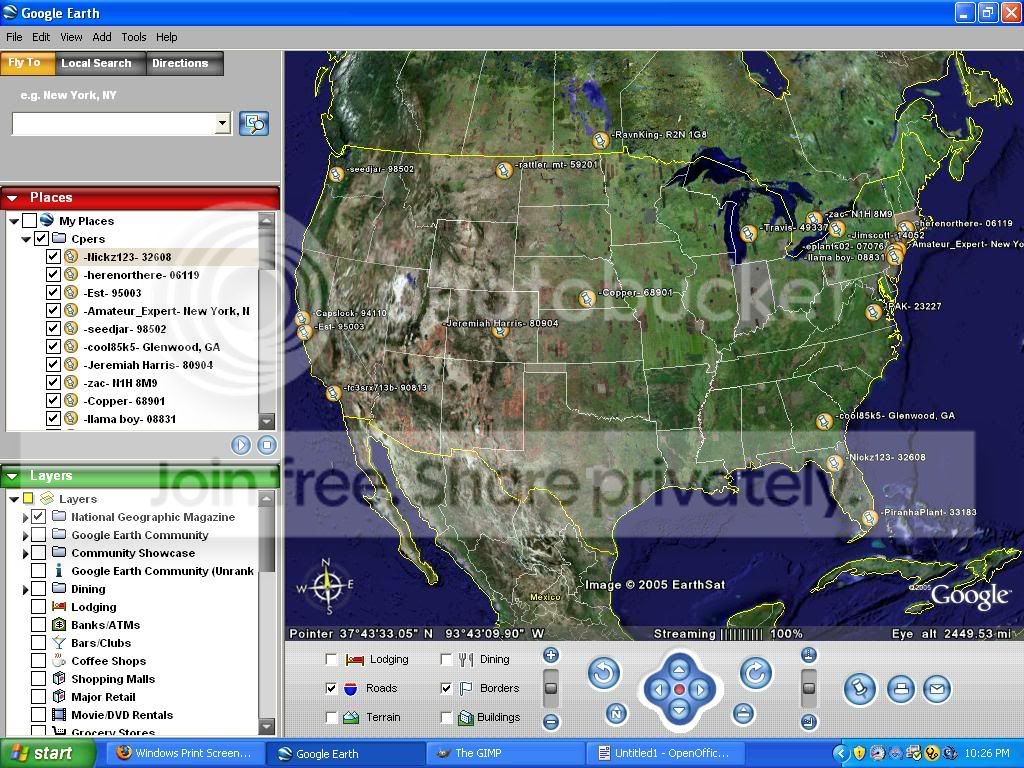Click the zoom in plus button
Screen dimensions: 1024x768
[x=551, y=655]
